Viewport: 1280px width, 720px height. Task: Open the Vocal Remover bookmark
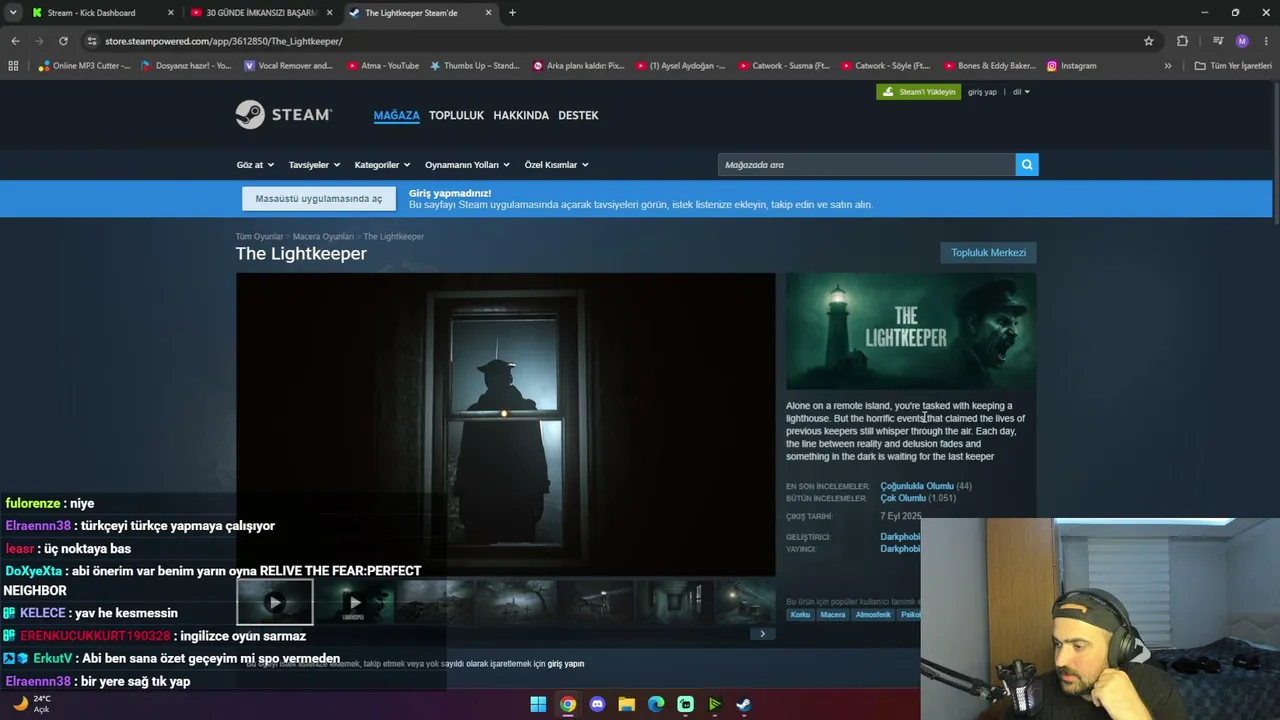coord(289,66)
